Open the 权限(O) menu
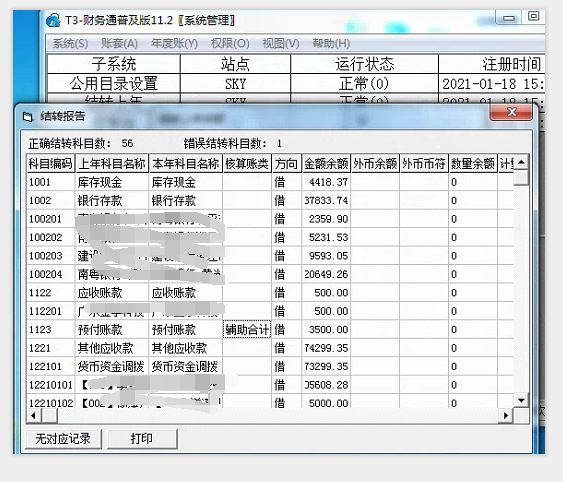This screenshot has width=563, height=482. (230, 44)
